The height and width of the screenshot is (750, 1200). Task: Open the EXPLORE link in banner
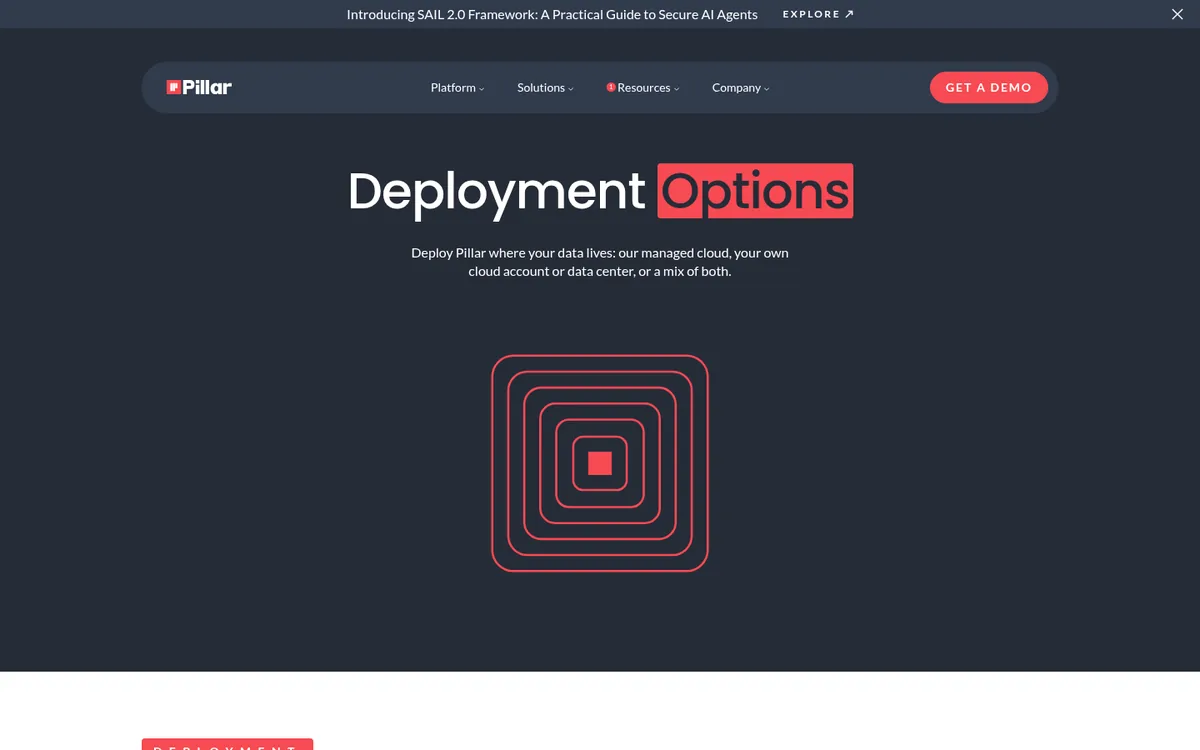[818, 14]
